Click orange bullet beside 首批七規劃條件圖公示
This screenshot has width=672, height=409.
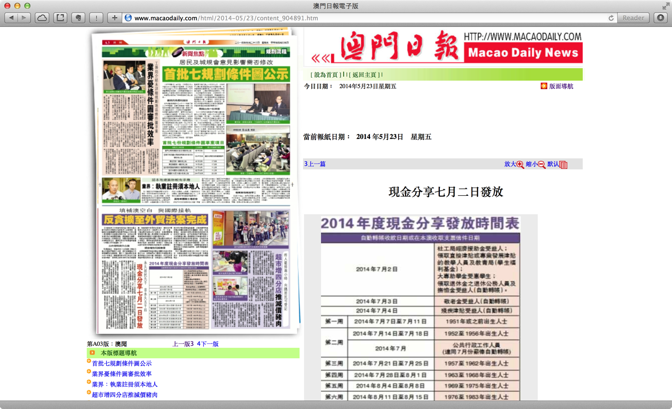point(89,361)
